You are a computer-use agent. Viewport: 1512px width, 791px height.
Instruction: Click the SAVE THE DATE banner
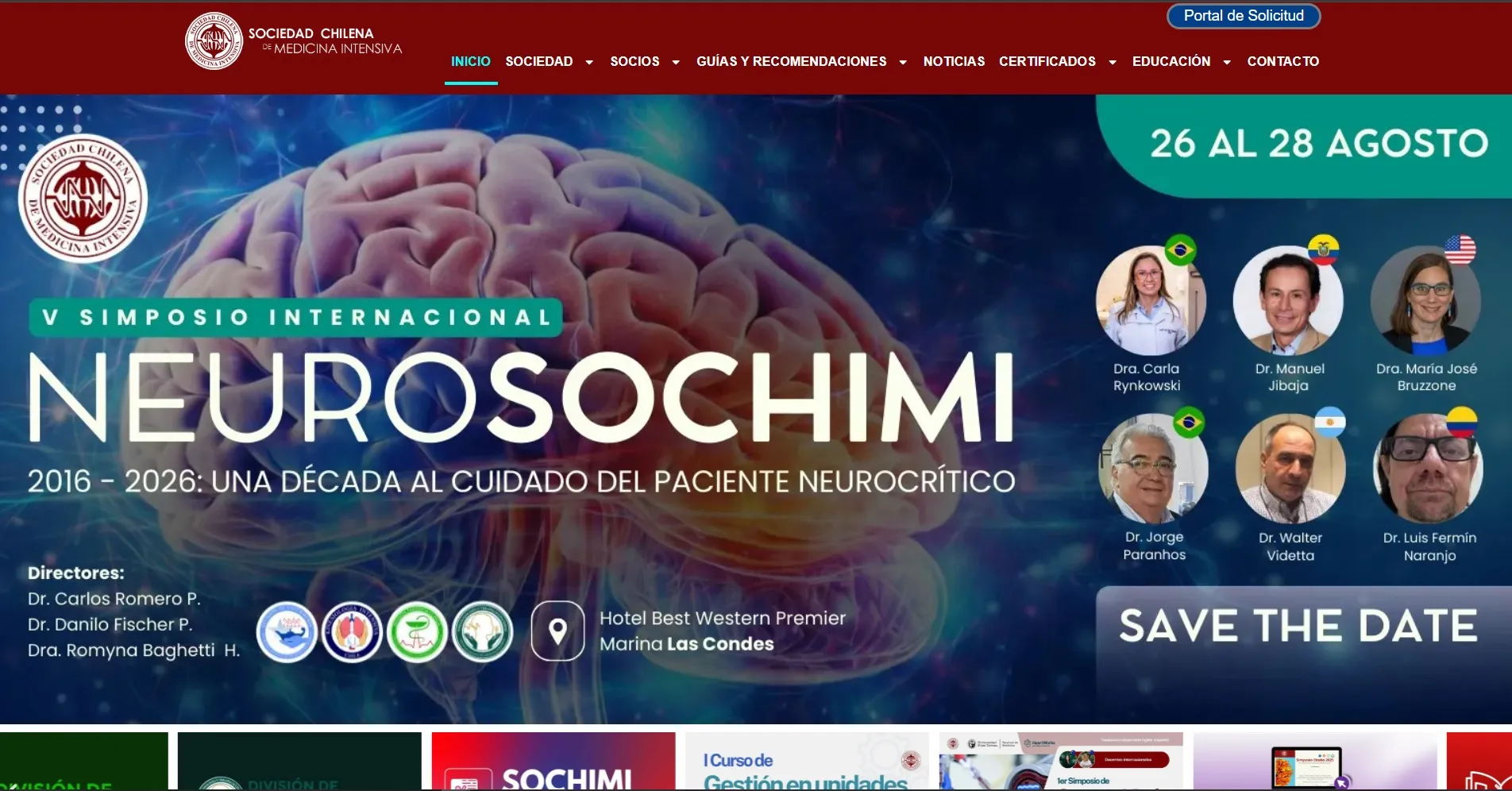pyautogui.click(x=1297, y=627)
